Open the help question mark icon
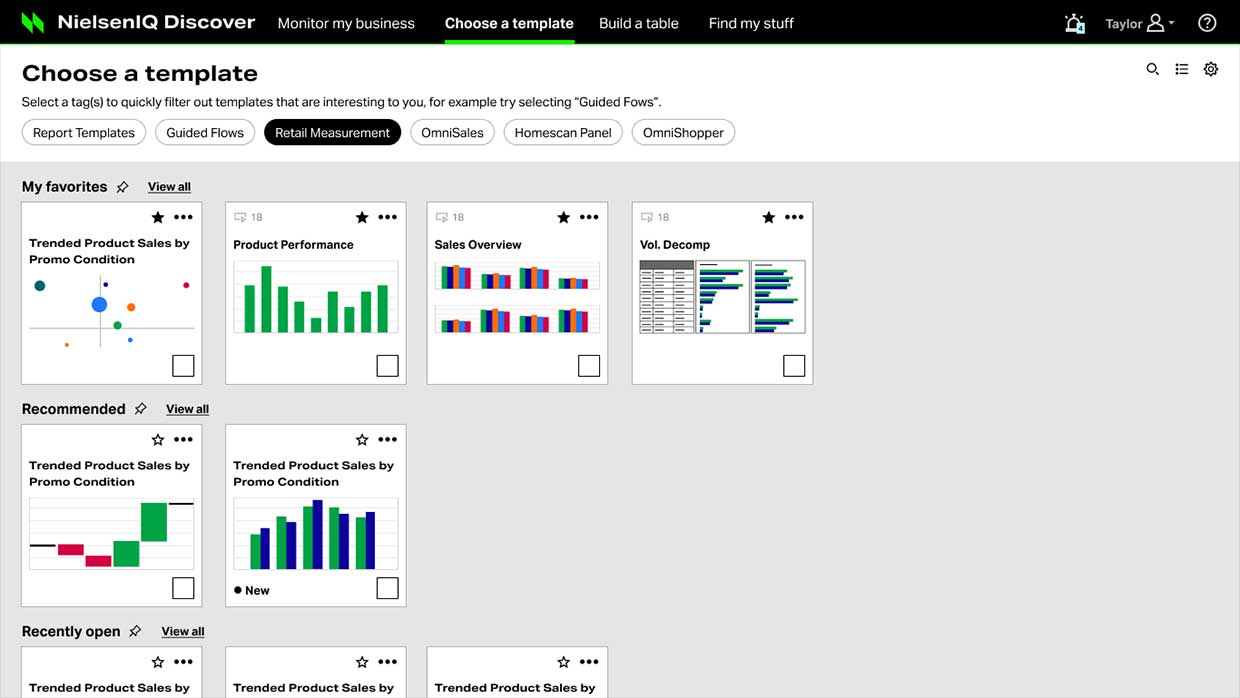This screenshot has height=698, width=1240. (x=1207, y=23)
